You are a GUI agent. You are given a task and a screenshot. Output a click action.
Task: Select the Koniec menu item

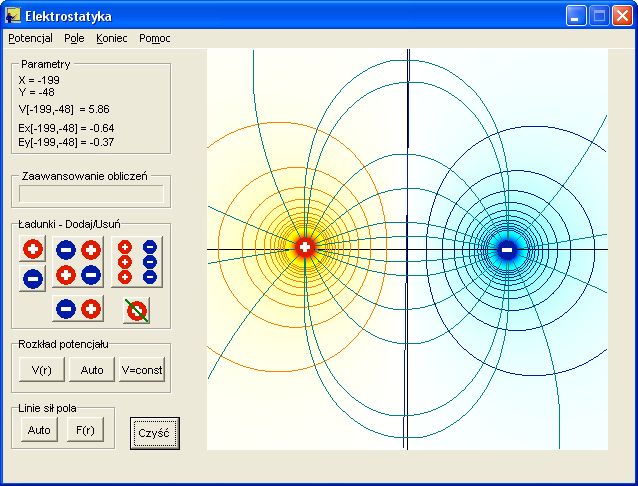pyautogui.click(x=112, y=38)
